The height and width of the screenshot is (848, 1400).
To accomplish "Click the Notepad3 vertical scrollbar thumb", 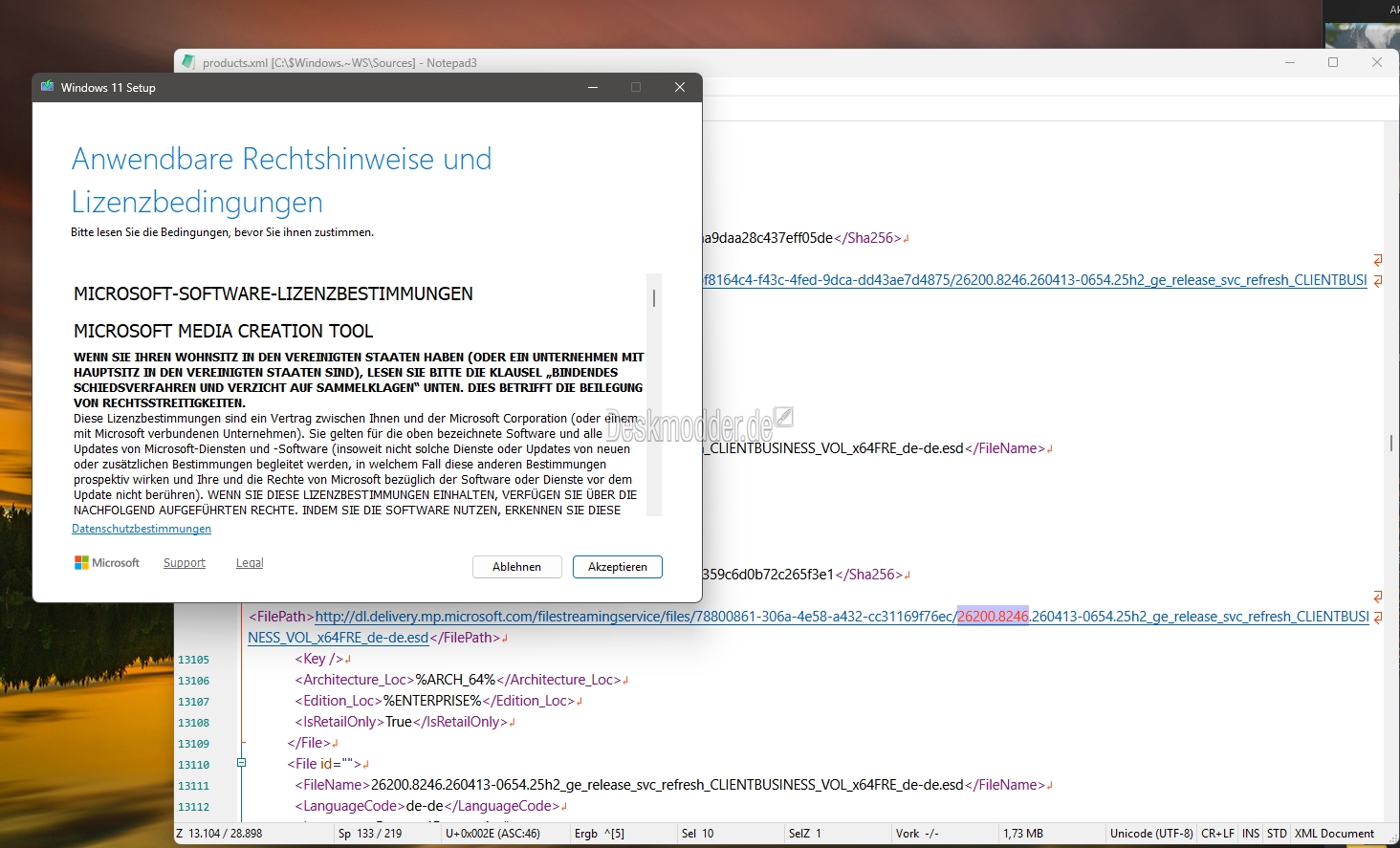I will (1390, 444).
